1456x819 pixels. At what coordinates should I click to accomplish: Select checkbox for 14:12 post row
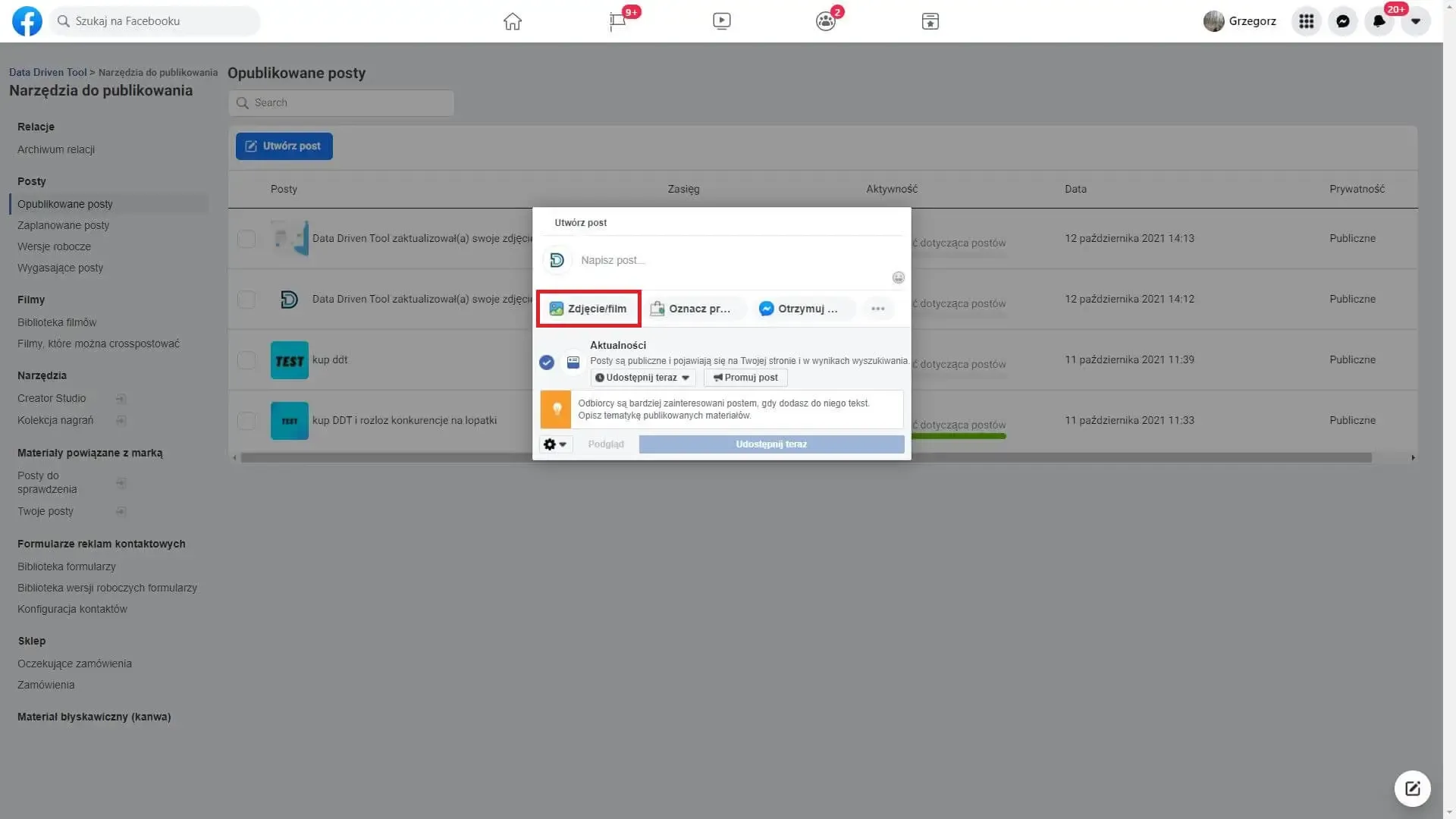tap(246, 300)
